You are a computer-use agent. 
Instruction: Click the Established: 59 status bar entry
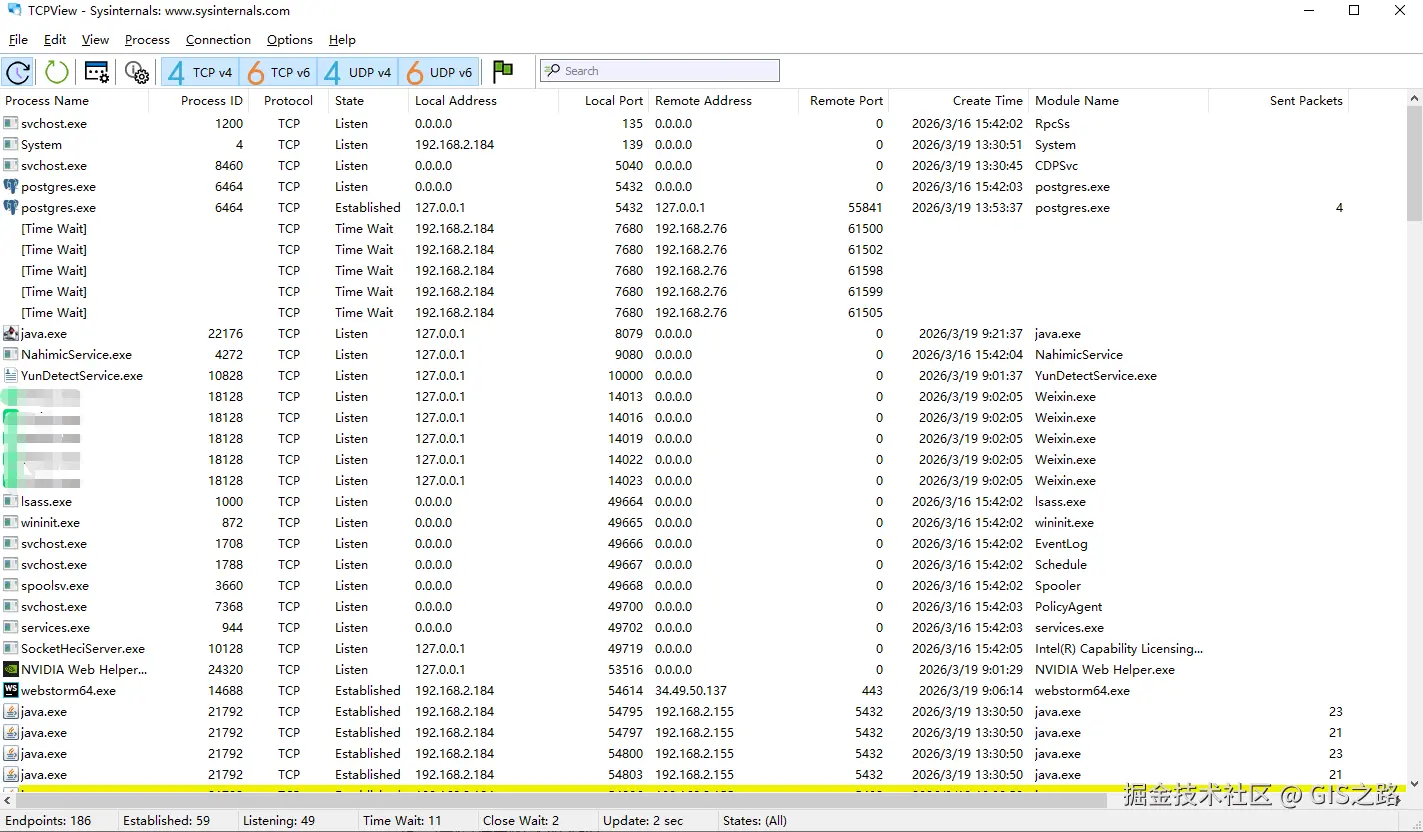tap(166, 821)
